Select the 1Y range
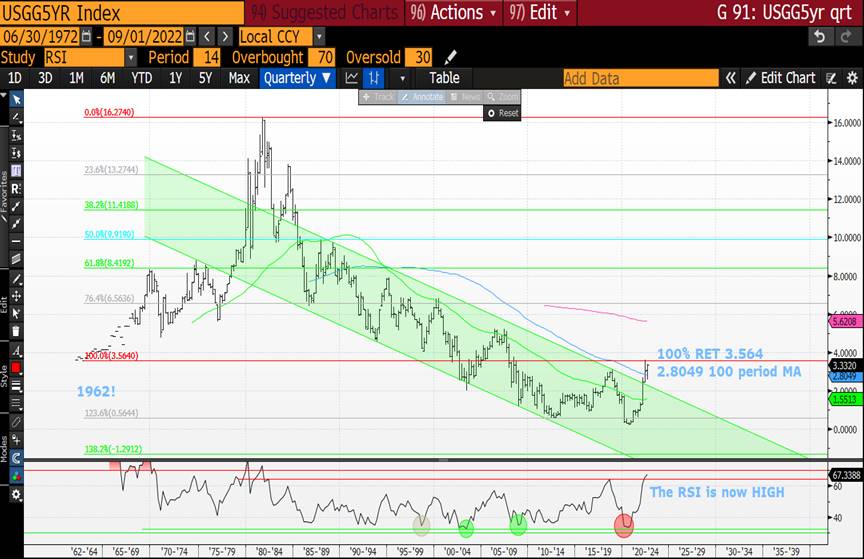Image resolution: width=864 pixels, height=559 pixels. (x=175, y=78)
